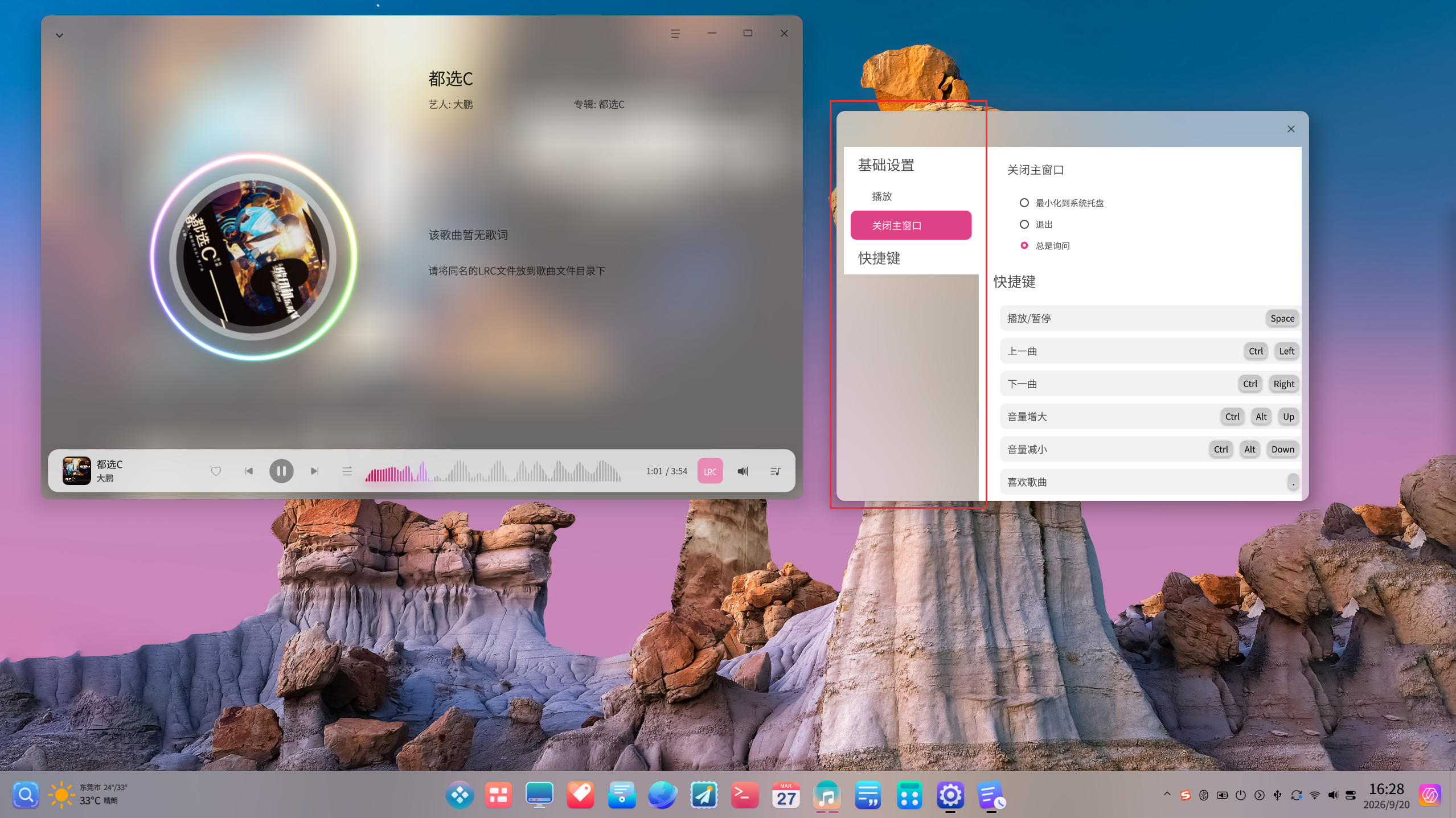Expand the system tray arrow
The width and height of the screenshot is (1456, 818).
[1167, 794]
